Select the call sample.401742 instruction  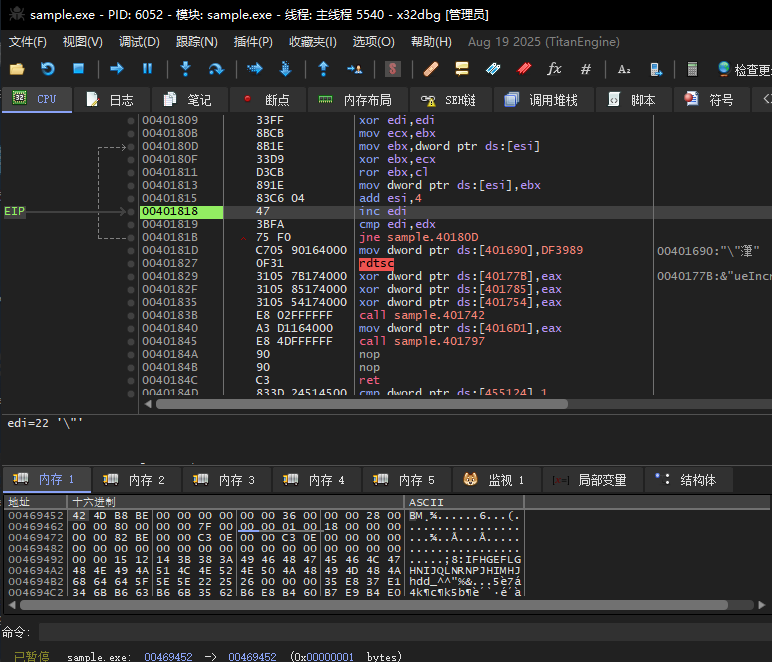pos(422,315)
